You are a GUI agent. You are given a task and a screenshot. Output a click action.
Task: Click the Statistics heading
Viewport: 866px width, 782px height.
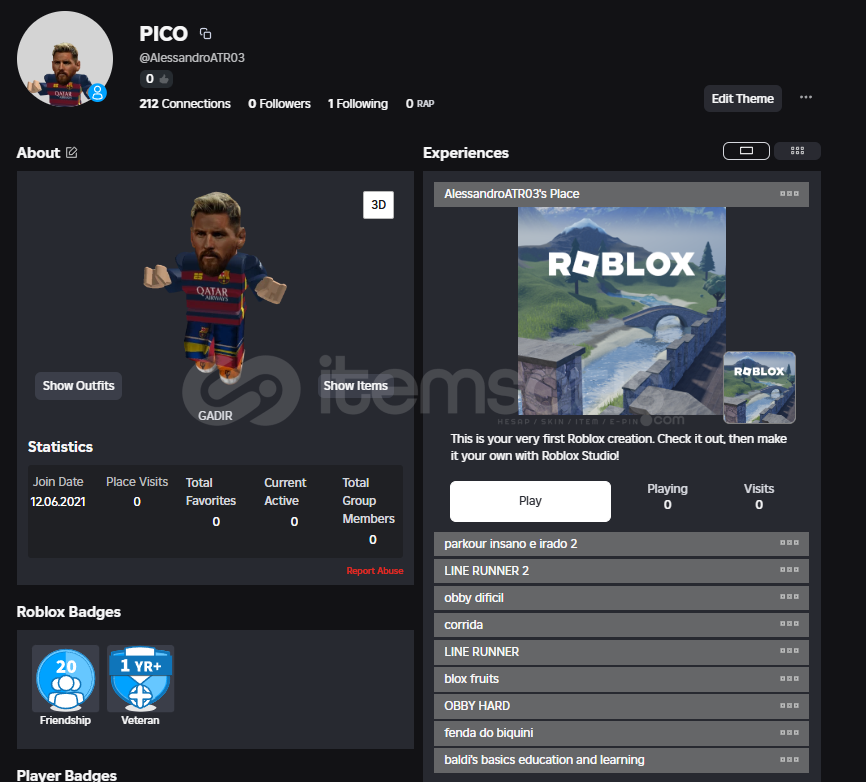60,447
